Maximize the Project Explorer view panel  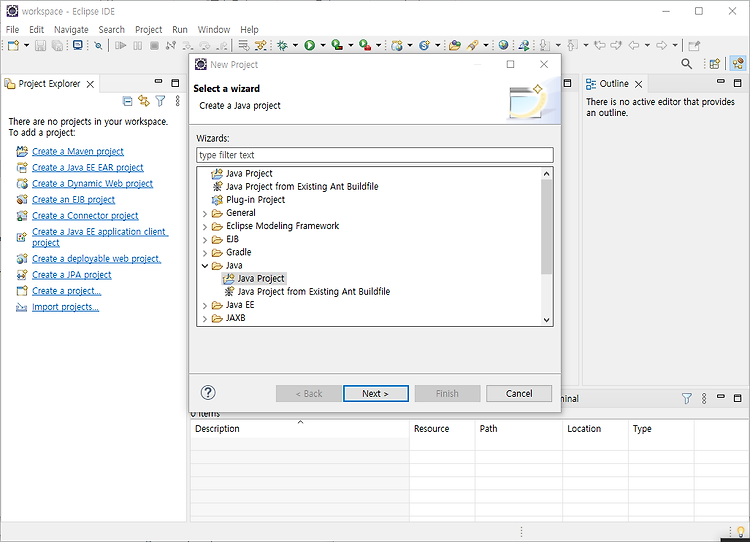[175, 83]
